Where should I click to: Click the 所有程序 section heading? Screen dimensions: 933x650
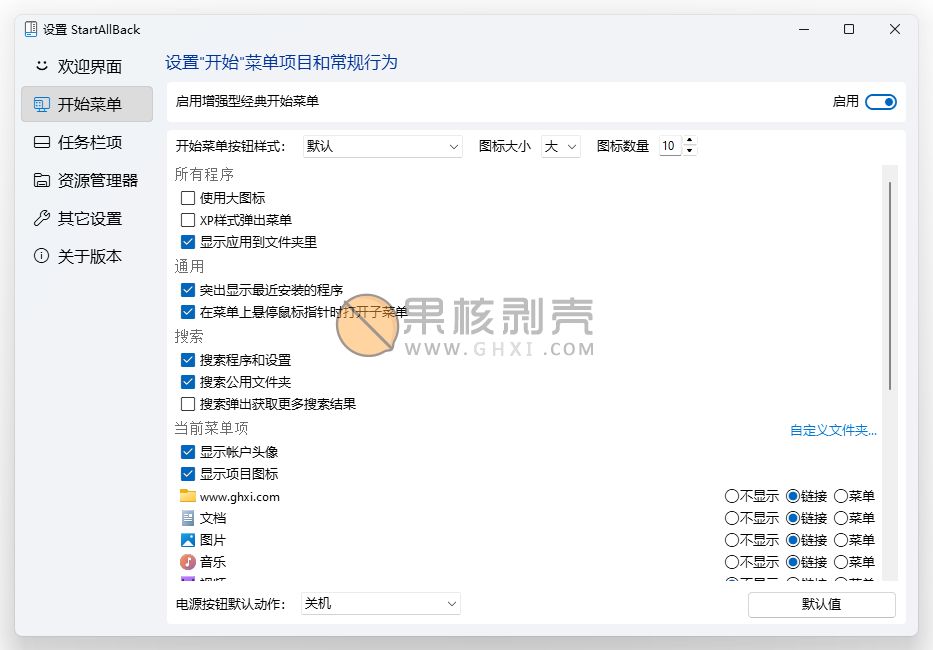[x=204, y=174]
